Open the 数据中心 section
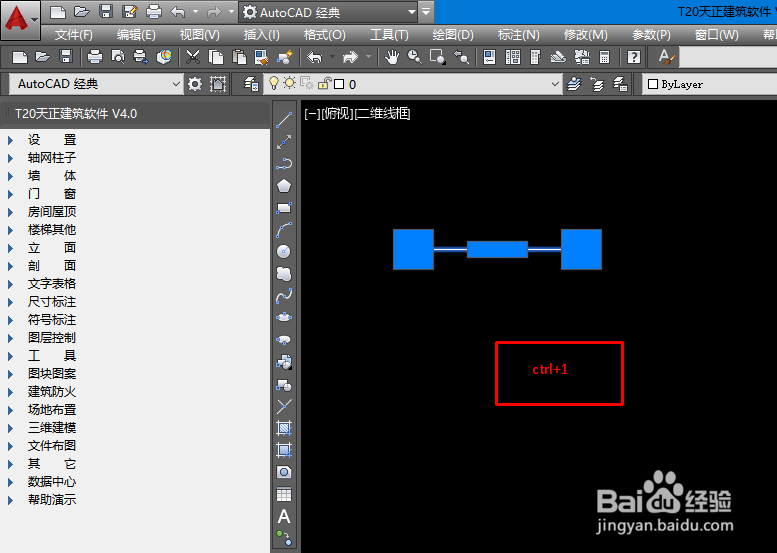The height and width of the screenshot is (553, 777). [x=52, y=482]
